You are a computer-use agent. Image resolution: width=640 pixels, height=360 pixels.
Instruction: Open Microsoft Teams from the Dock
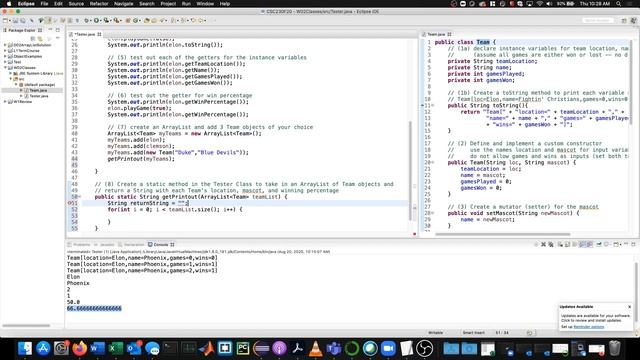(x=334, y=348)
